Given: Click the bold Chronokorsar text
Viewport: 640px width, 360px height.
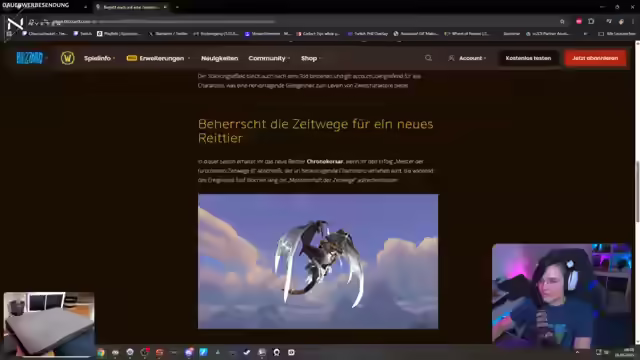Looking at the screenshot, I should point(324,162).
